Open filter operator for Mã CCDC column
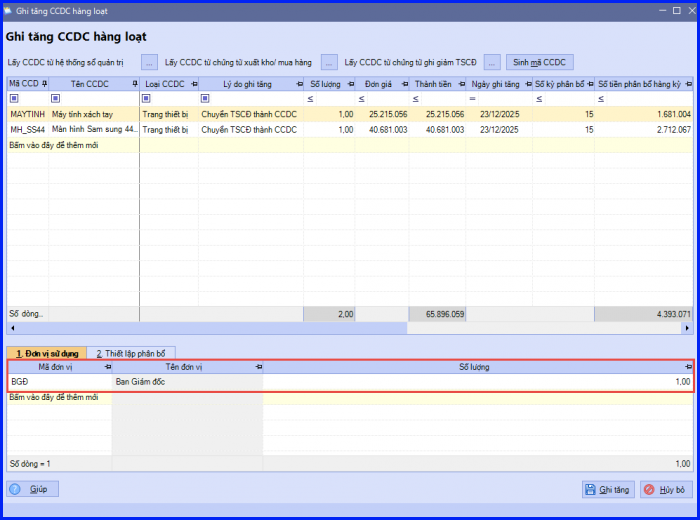The height and width of the screenshot is (520, 700). 14,99
